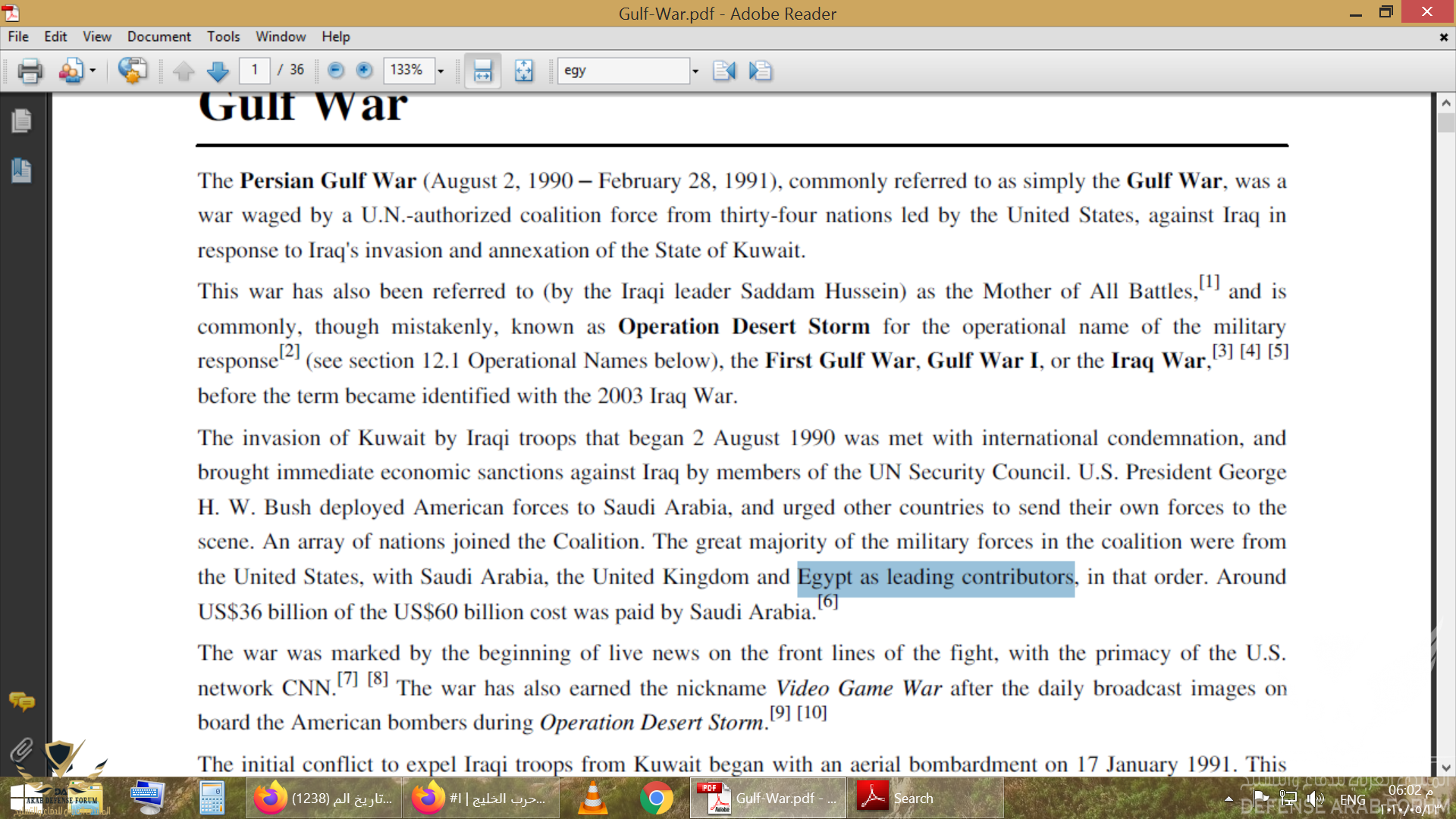The height and width of the screenshot is (819, 1456).
Task: Click the Print icon in toolbar
Action: [x=30, y=71]
